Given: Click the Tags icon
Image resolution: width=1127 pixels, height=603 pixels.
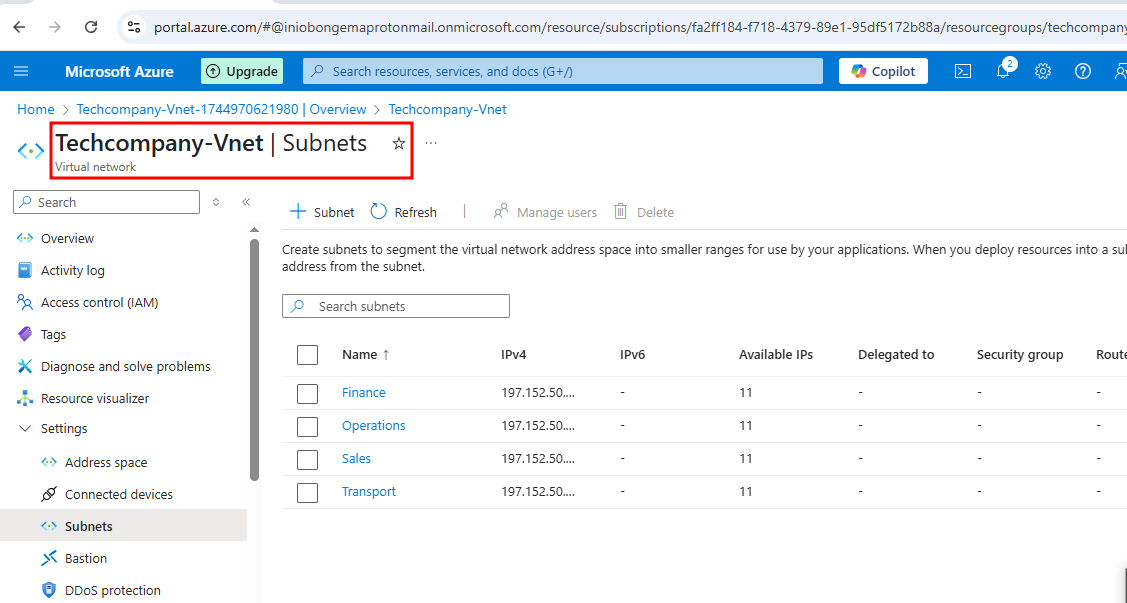Looking at the screenshot, I should click(25, 334).
